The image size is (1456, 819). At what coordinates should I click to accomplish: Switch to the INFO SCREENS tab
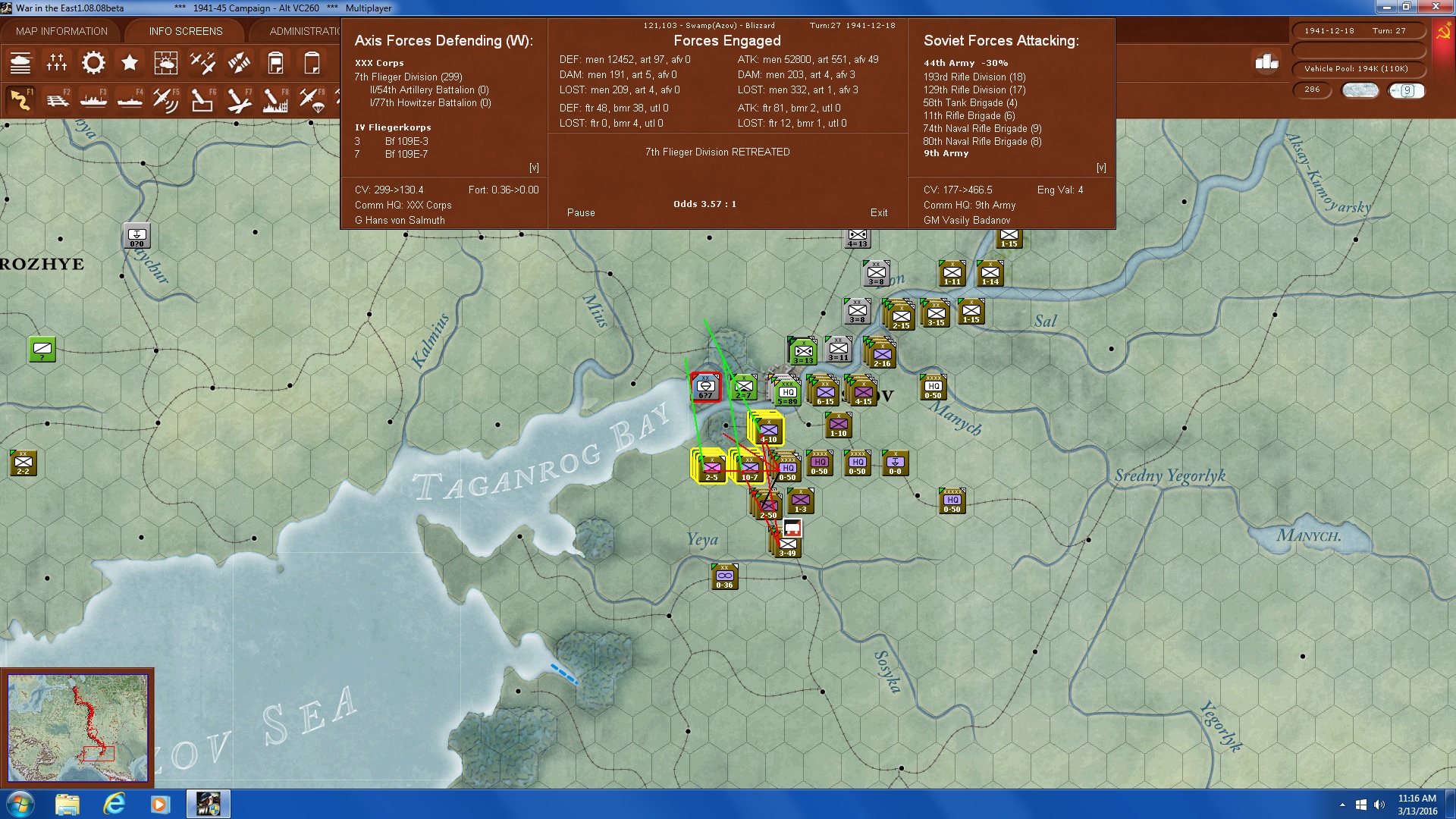186,31
